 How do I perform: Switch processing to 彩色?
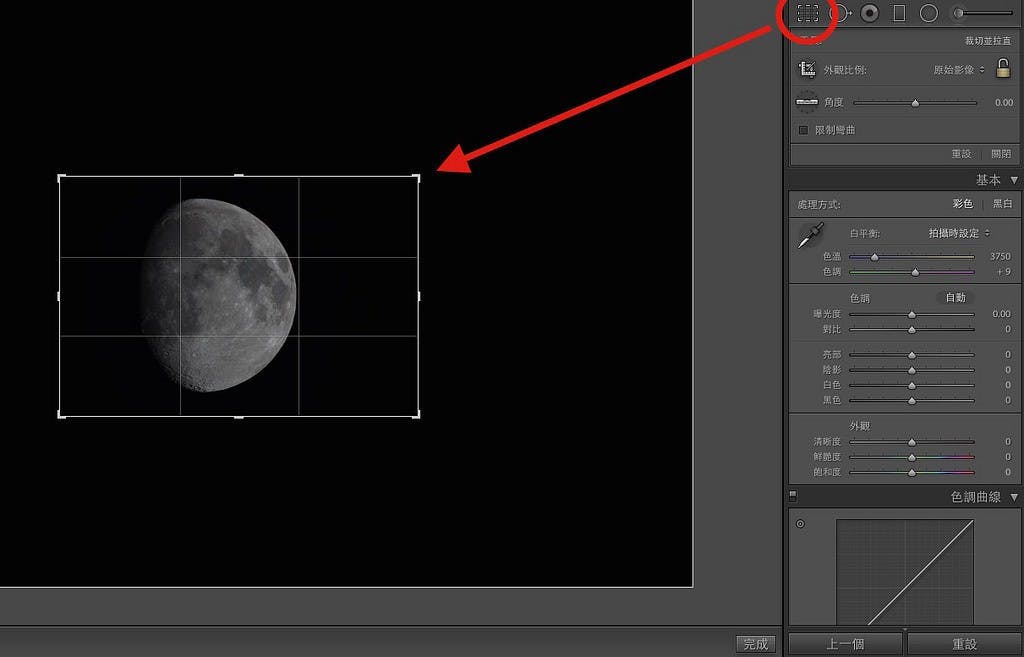tap(962, 204)
